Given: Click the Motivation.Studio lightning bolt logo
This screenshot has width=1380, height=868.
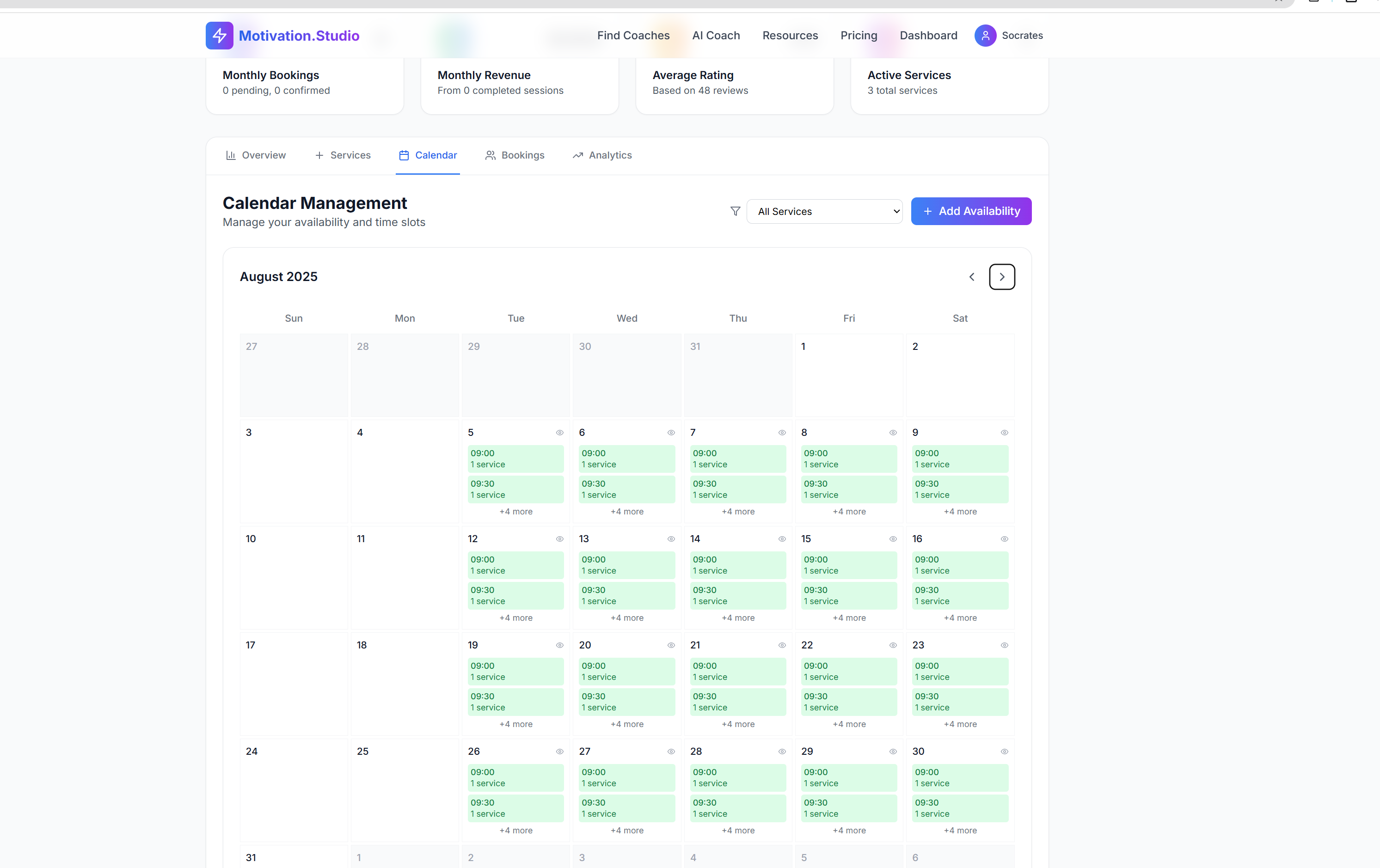Looking at the screenshot, I should (x=219, y=36).
